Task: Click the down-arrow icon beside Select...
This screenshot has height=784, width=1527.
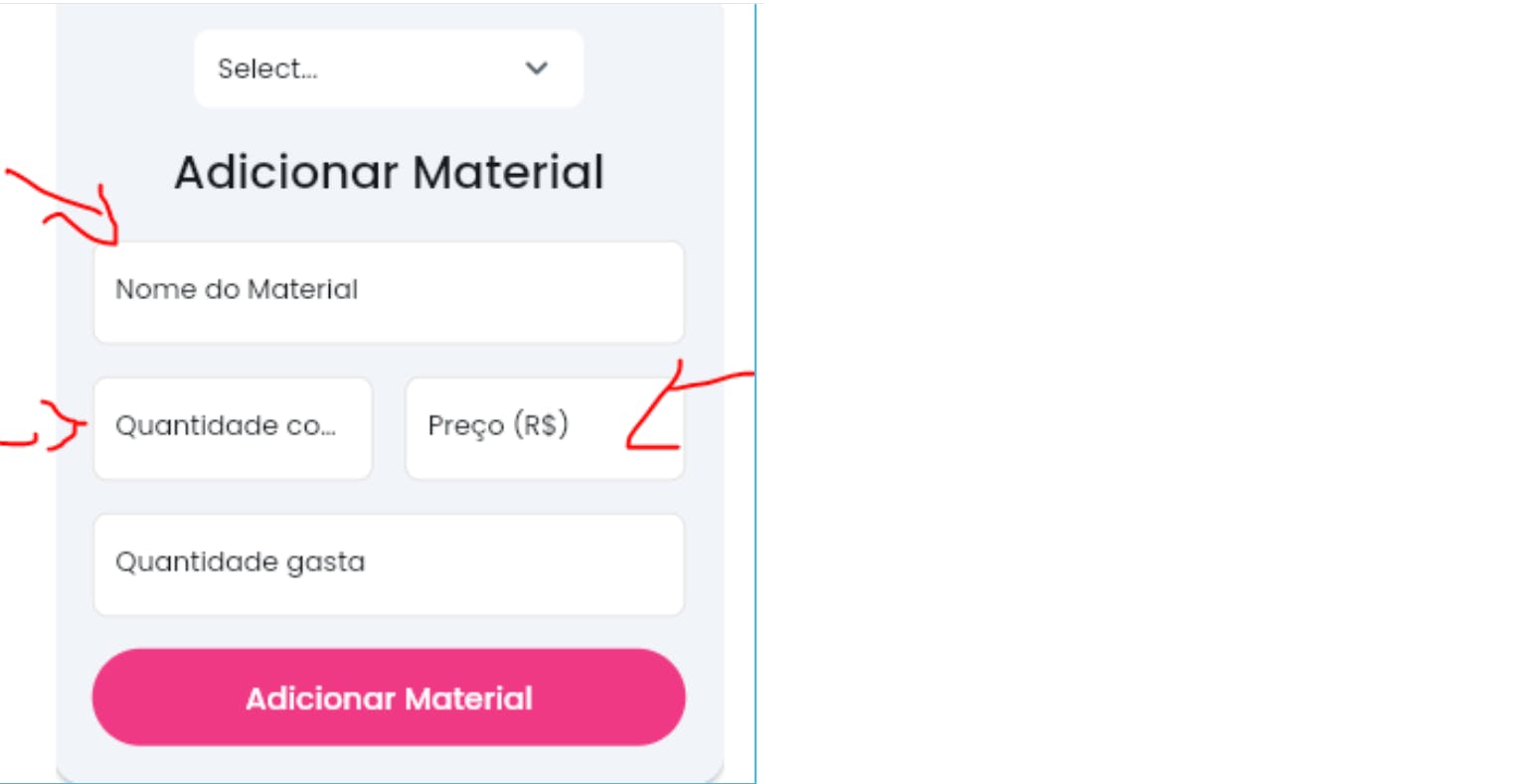Action: [x=537, y=69]
